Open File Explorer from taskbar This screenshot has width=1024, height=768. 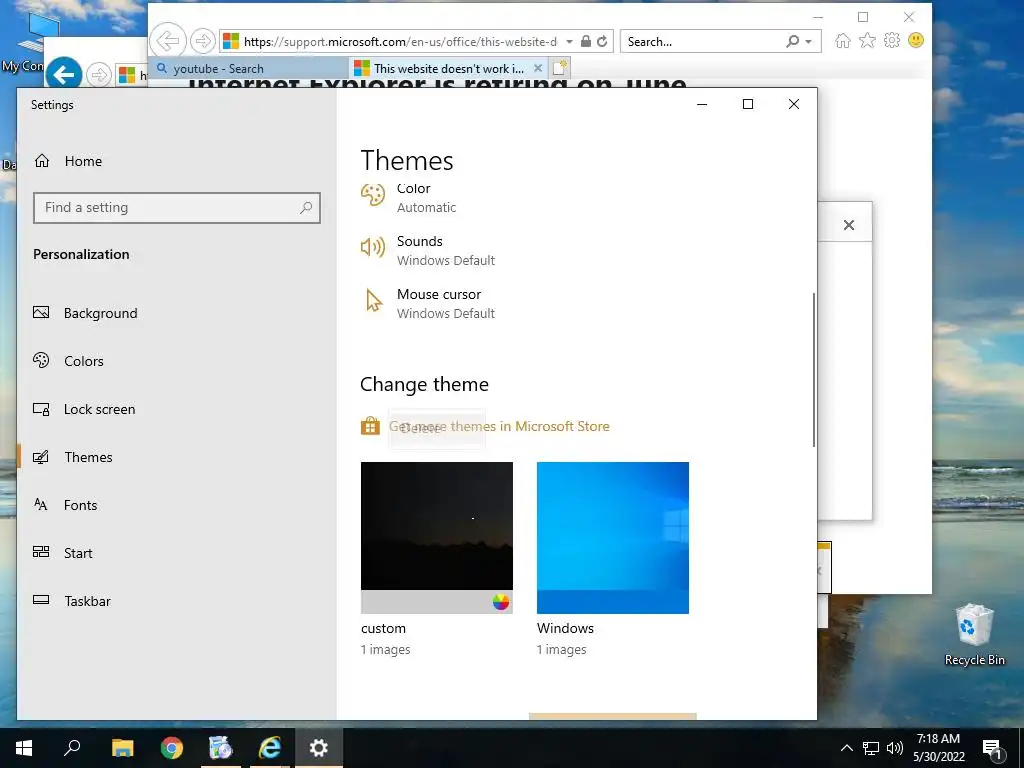pos(122,748)
